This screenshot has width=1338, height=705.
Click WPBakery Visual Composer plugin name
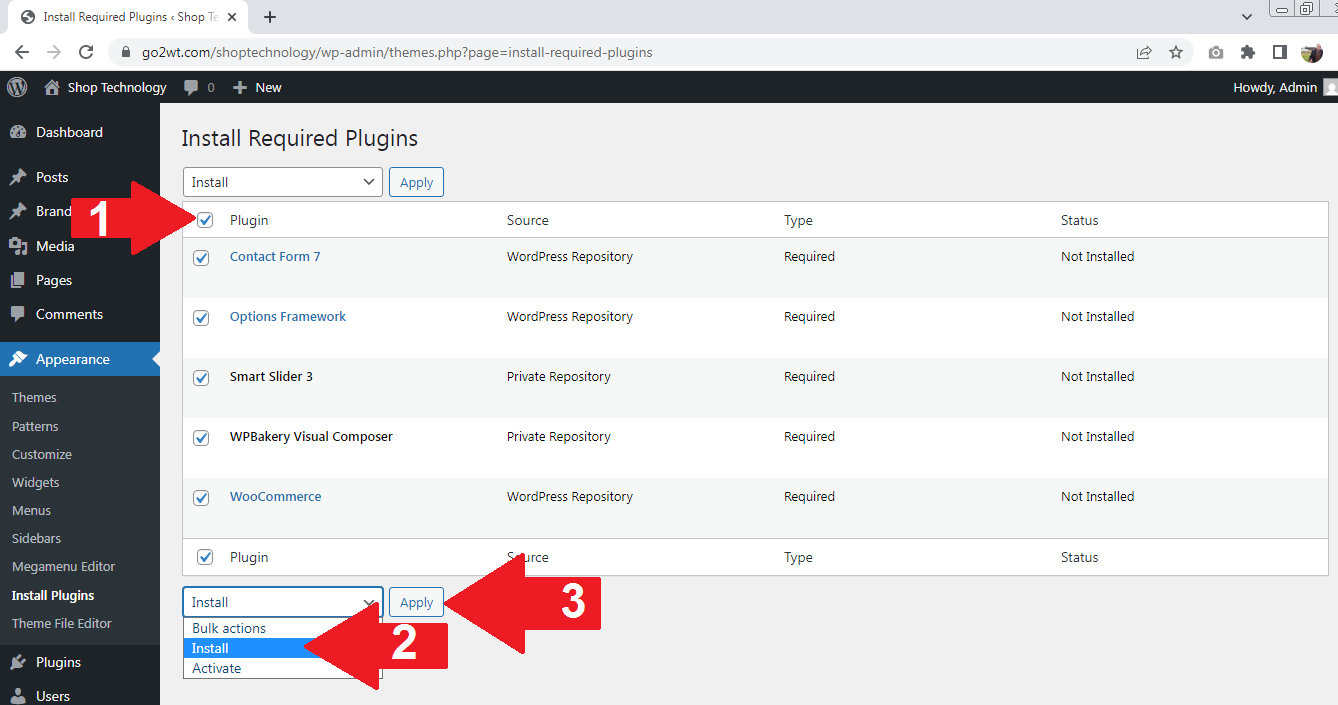click(311, 436)
